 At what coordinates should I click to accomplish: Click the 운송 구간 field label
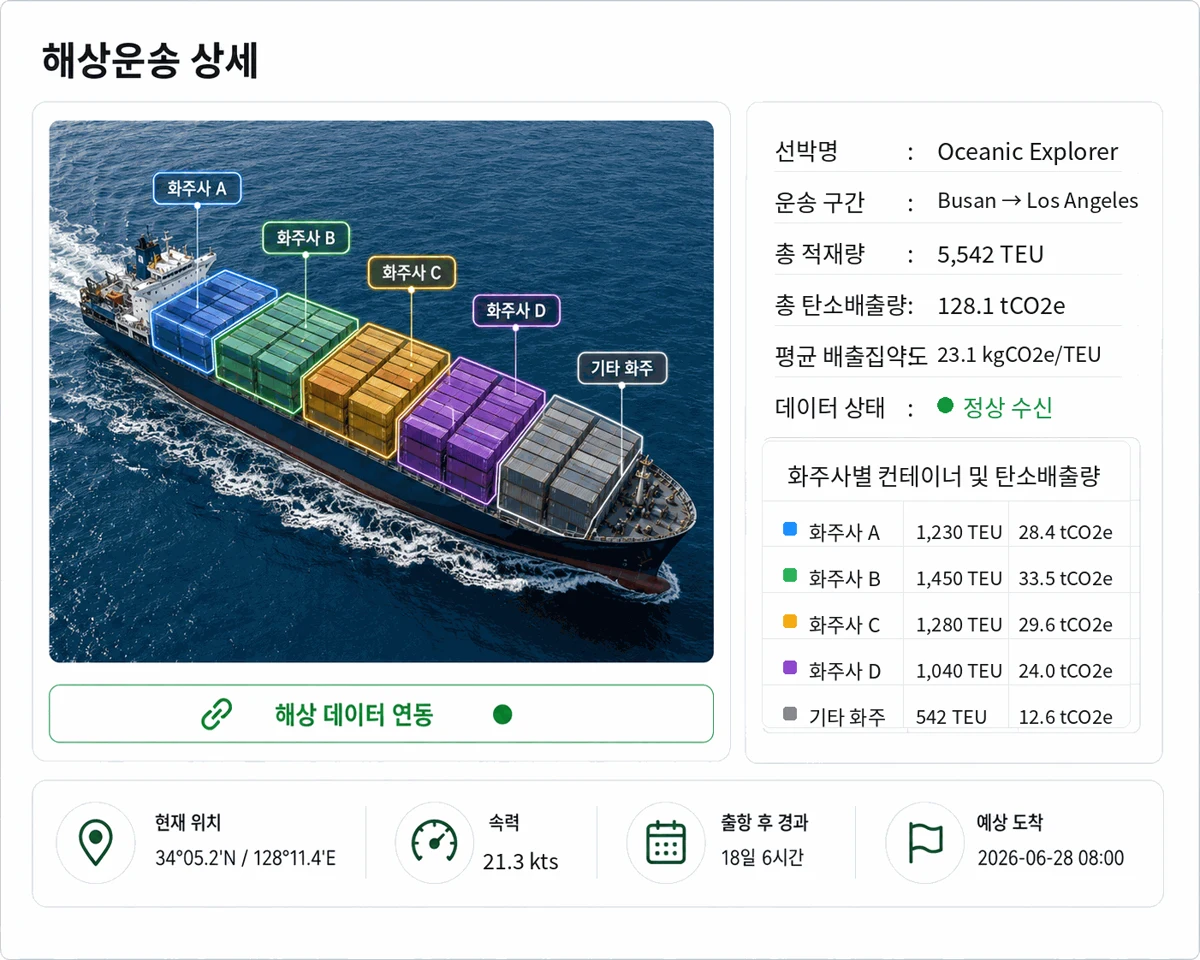[x=819, y=202]
